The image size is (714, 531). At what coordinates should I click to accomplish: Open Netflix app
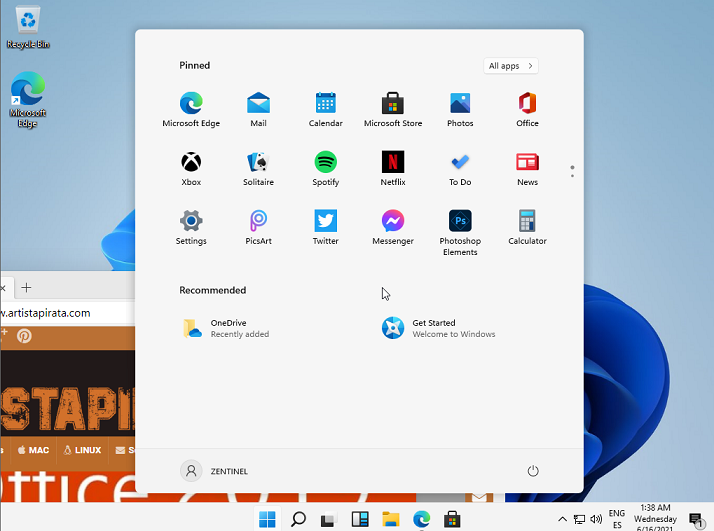coord(393,168)
